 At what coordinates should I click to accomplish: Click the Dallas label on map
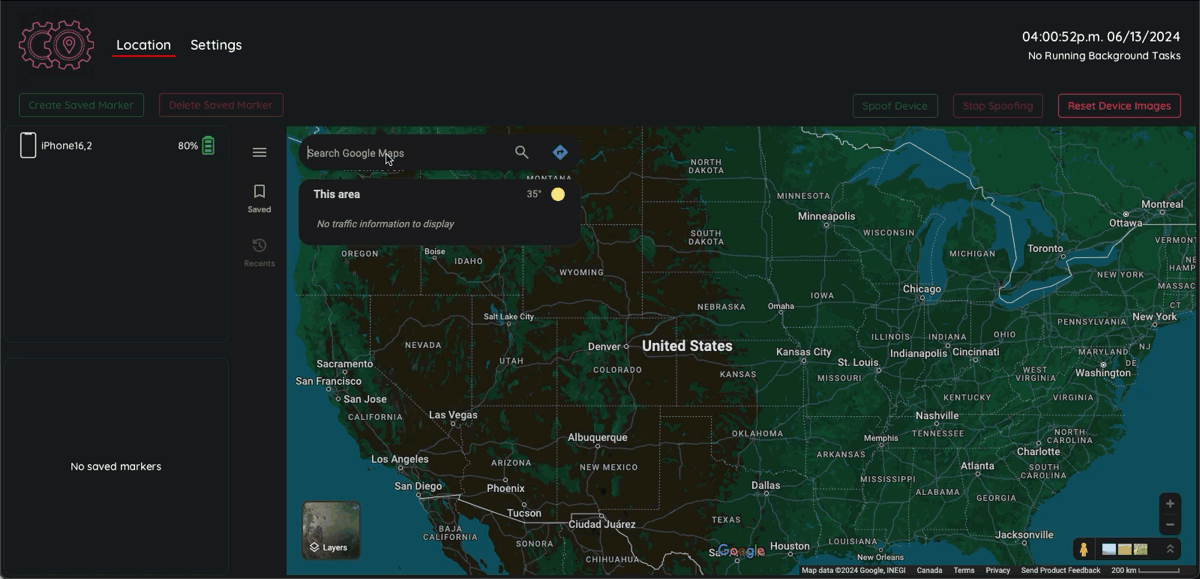pyautogui.click(x=766, y=486)
